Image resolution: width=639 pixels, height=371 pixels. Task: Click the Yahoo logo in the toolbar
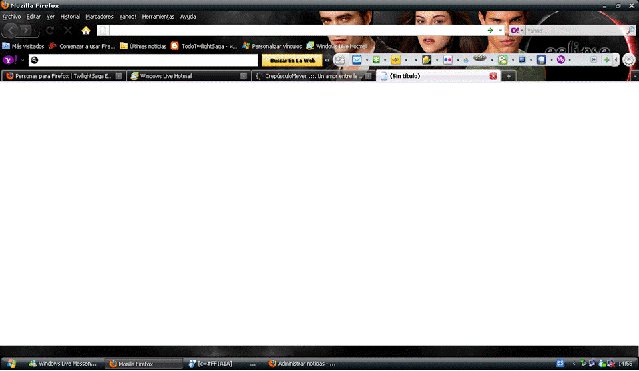9,60
